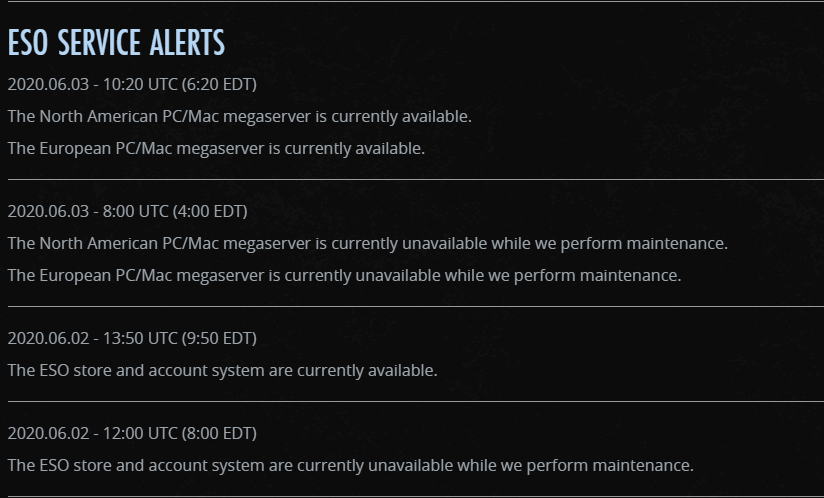Click the divider line below the 8:00 UTC alerts
The image size is (824, 498).
(412, 307)
